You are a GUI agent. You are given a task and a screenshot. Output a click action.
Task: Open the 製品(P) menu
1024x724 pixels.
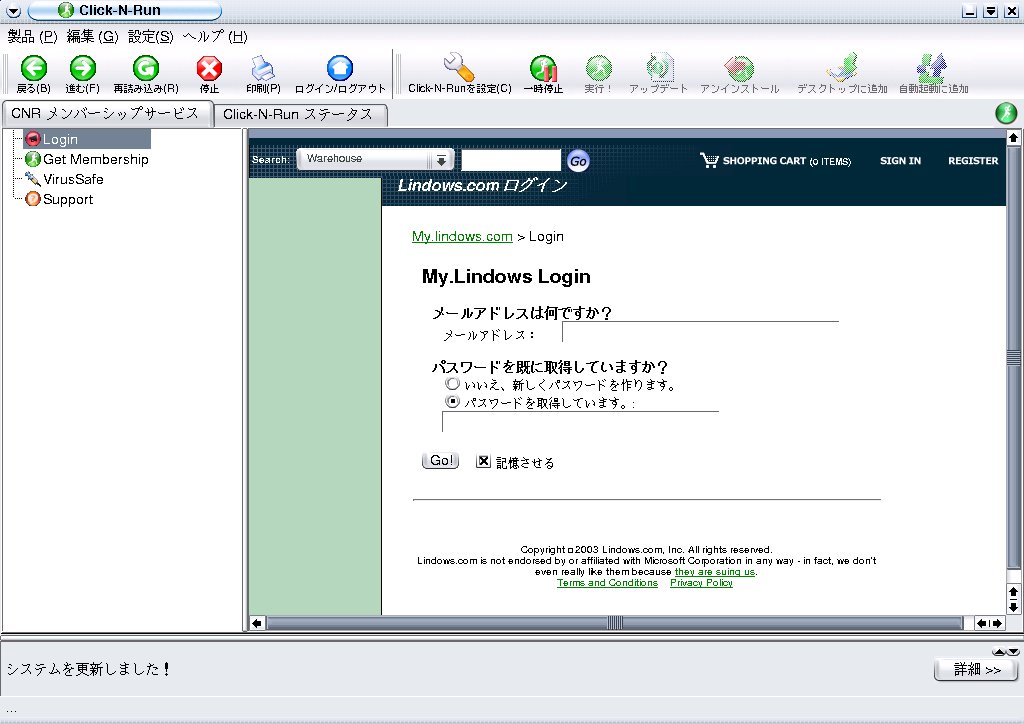(x=32, y=37)
